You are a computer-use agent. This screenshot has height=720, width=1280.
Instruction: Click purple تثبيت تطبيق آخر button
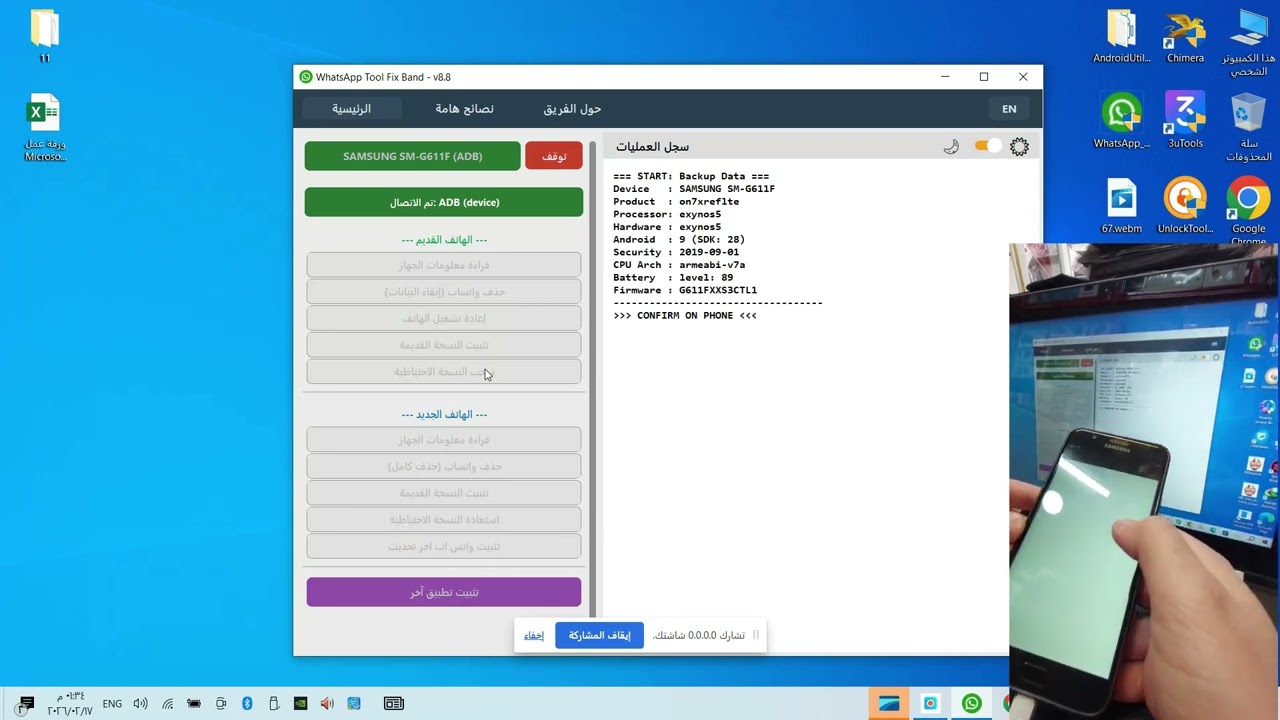pyautogui.click(x=444, y=592)
